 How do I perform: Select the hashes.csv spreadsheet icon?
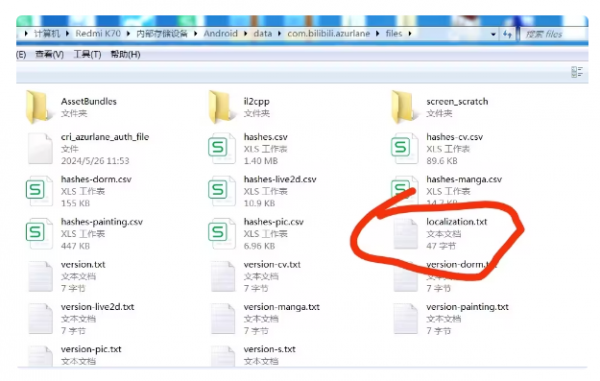click(x=221, y=148)
